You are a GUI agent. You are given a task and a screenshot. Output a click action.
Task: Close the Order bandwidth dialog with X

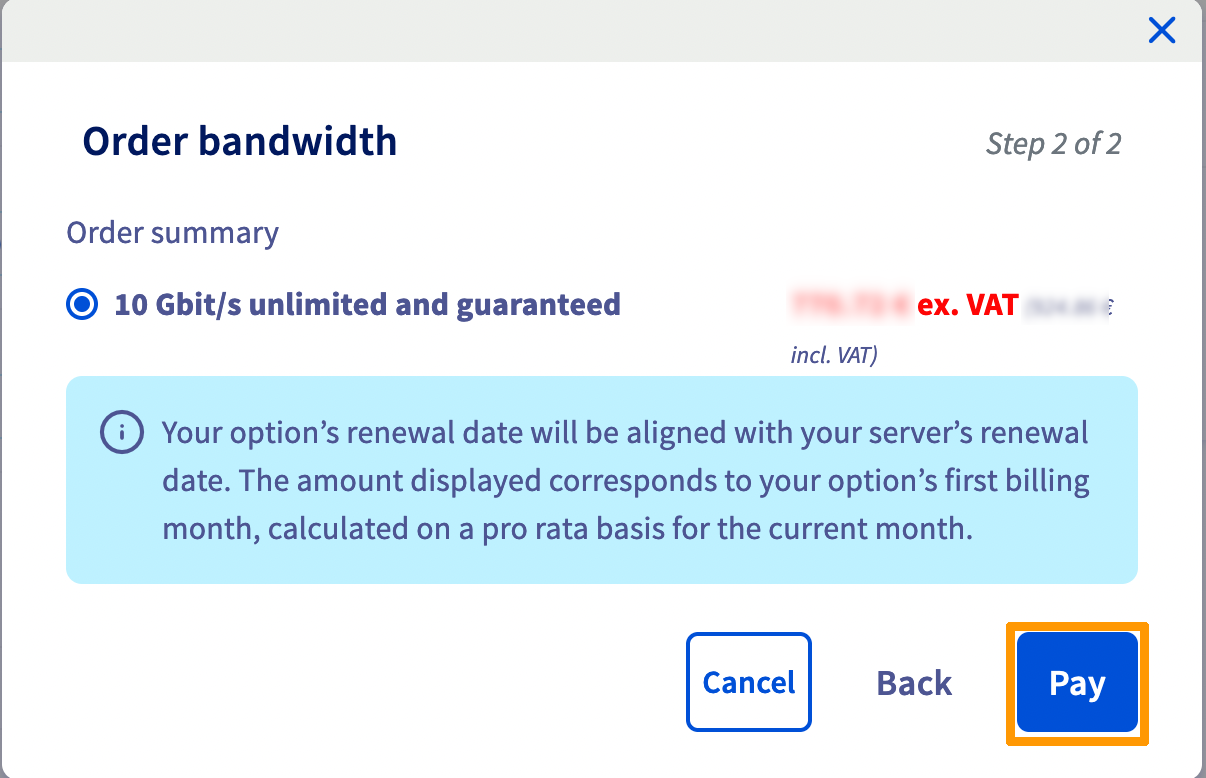point(1161,31)
